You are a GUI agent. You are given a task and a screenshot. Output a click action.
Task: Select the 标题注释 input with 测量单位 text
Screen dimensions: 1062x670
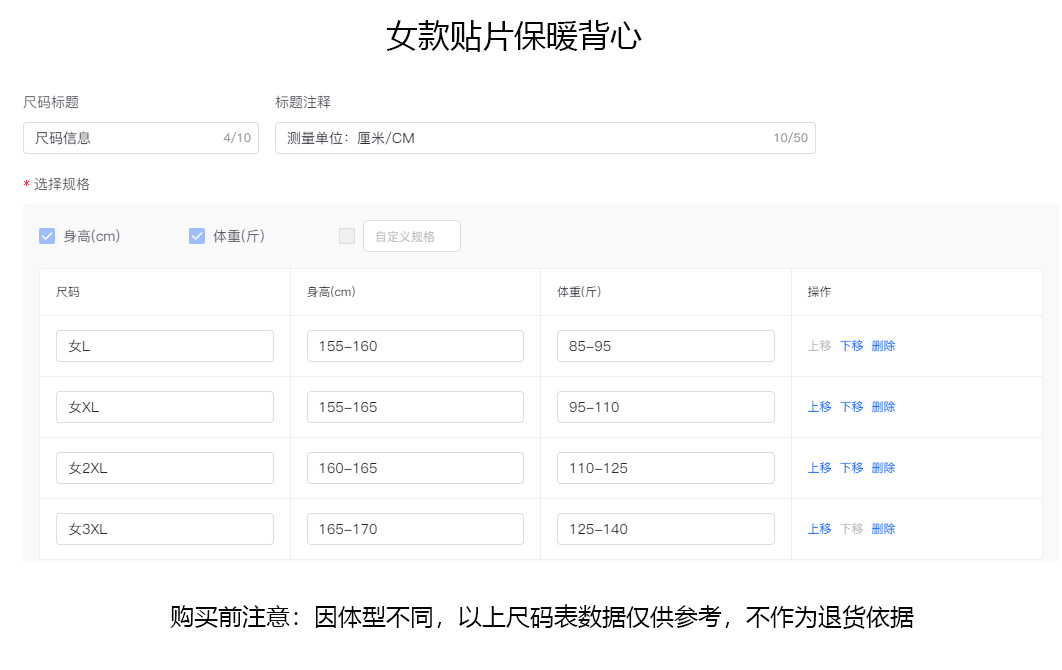pos(545,137)
